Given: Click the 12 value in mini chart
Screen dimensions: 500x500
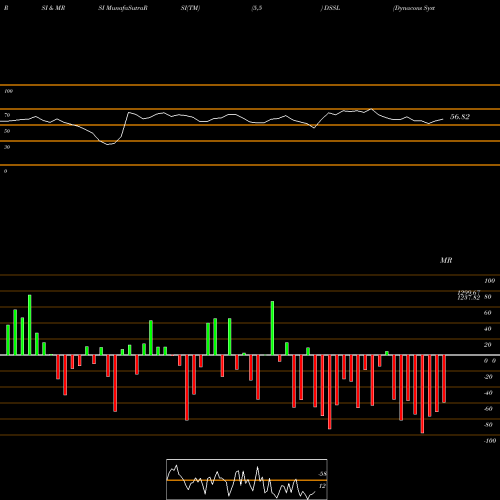Looking at the screenshot, I should click(x=322, y=486).
